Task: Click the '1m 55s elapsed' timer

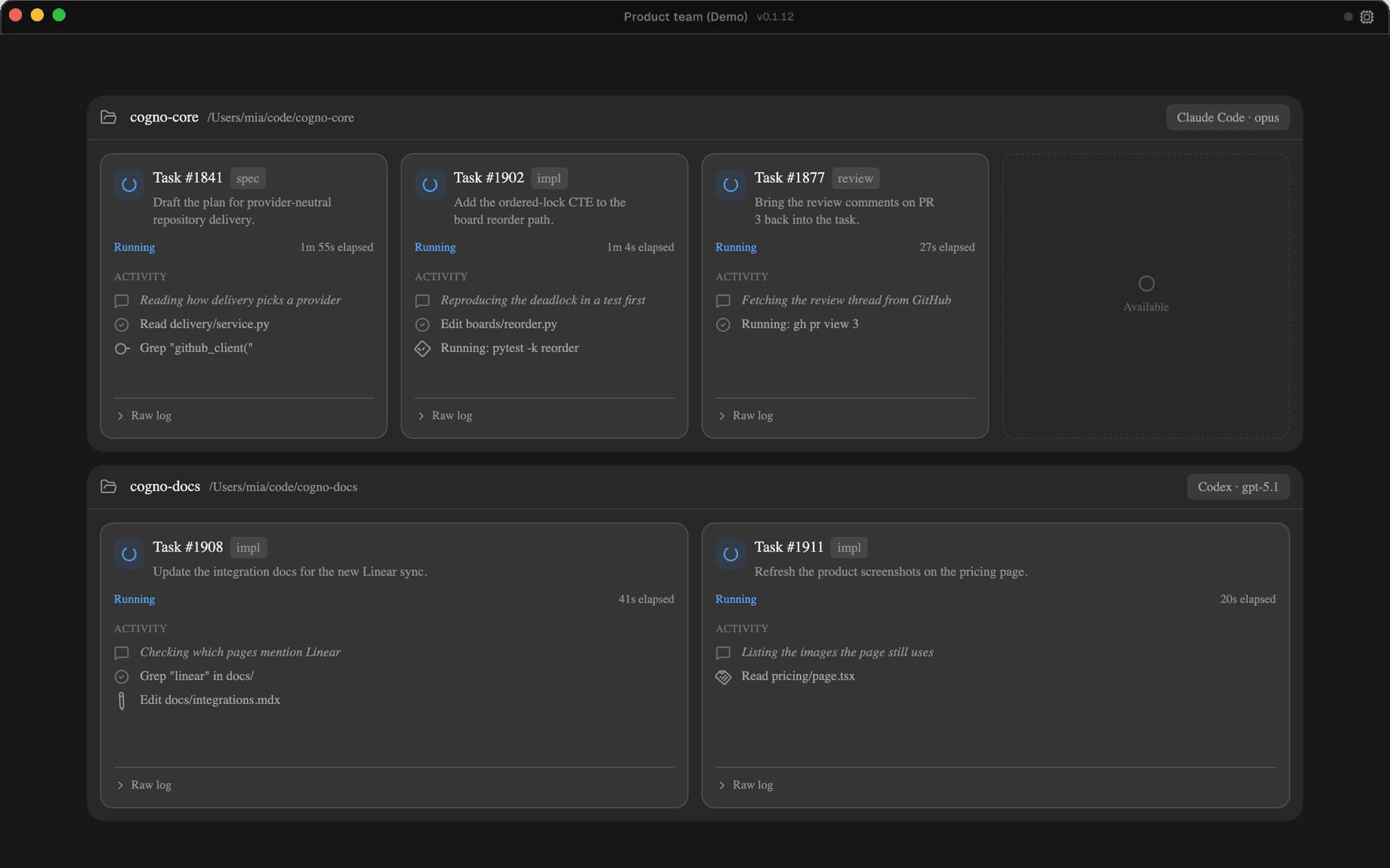Action: [x=337, y=247]
